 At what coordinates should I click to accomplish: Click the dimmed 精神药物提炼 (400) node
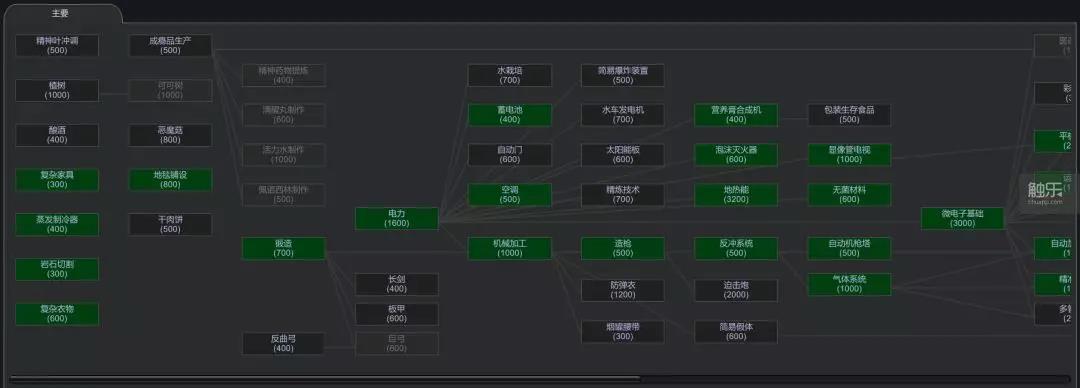tap(284, 75)
